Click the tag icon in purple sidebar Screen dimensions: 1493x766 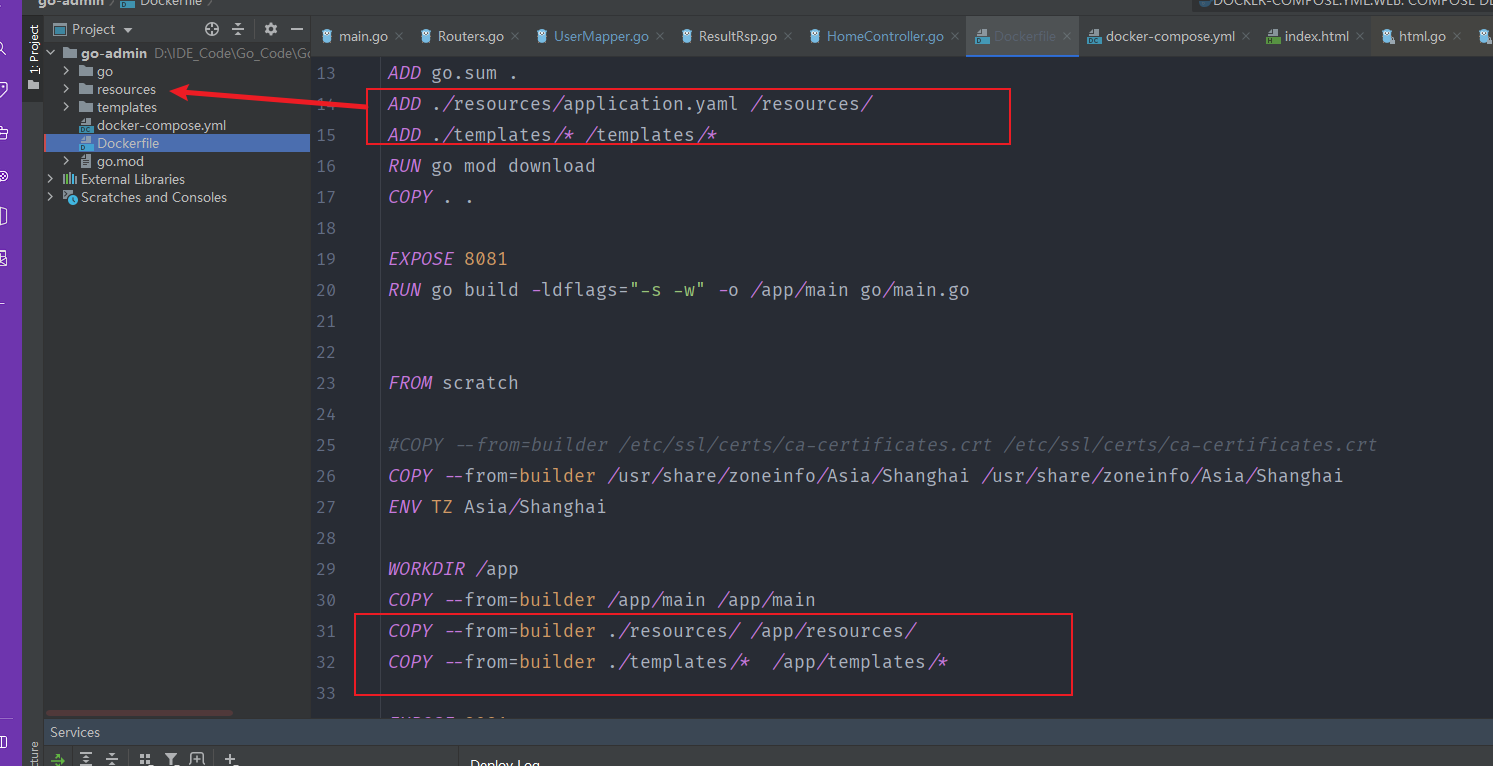(4, 90)
